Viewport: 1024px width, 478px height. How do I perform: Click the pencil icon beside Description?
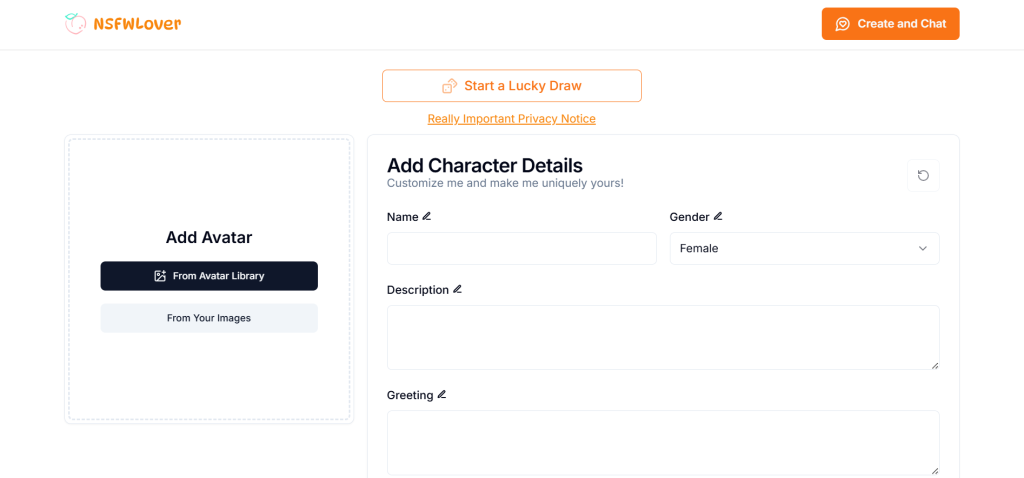click(458, 289)
